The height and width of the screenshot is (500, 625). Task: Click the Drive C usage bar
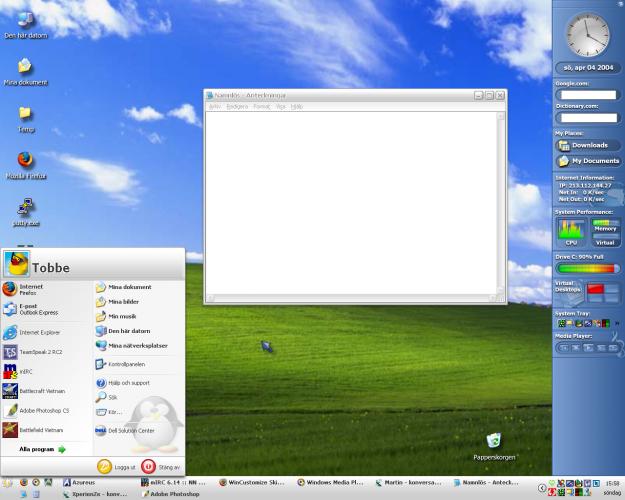tap(587, 268)
